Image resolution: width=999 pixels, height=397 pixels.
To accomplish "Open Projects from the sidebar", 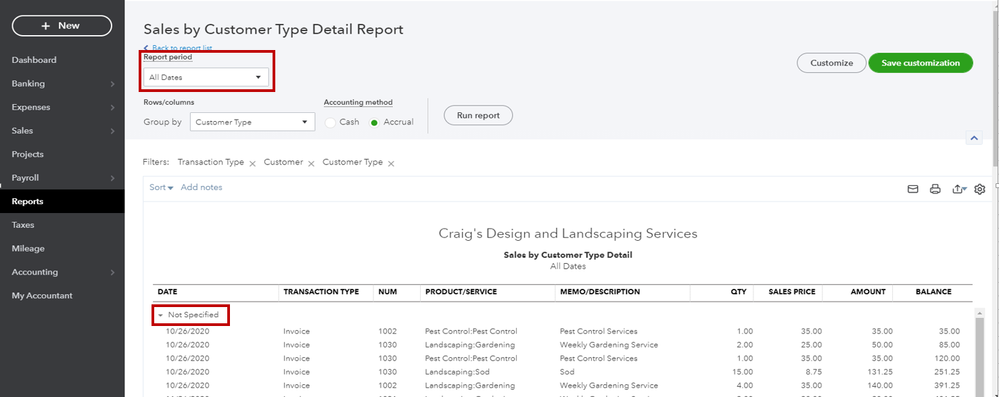I will [x=27, y=154].
